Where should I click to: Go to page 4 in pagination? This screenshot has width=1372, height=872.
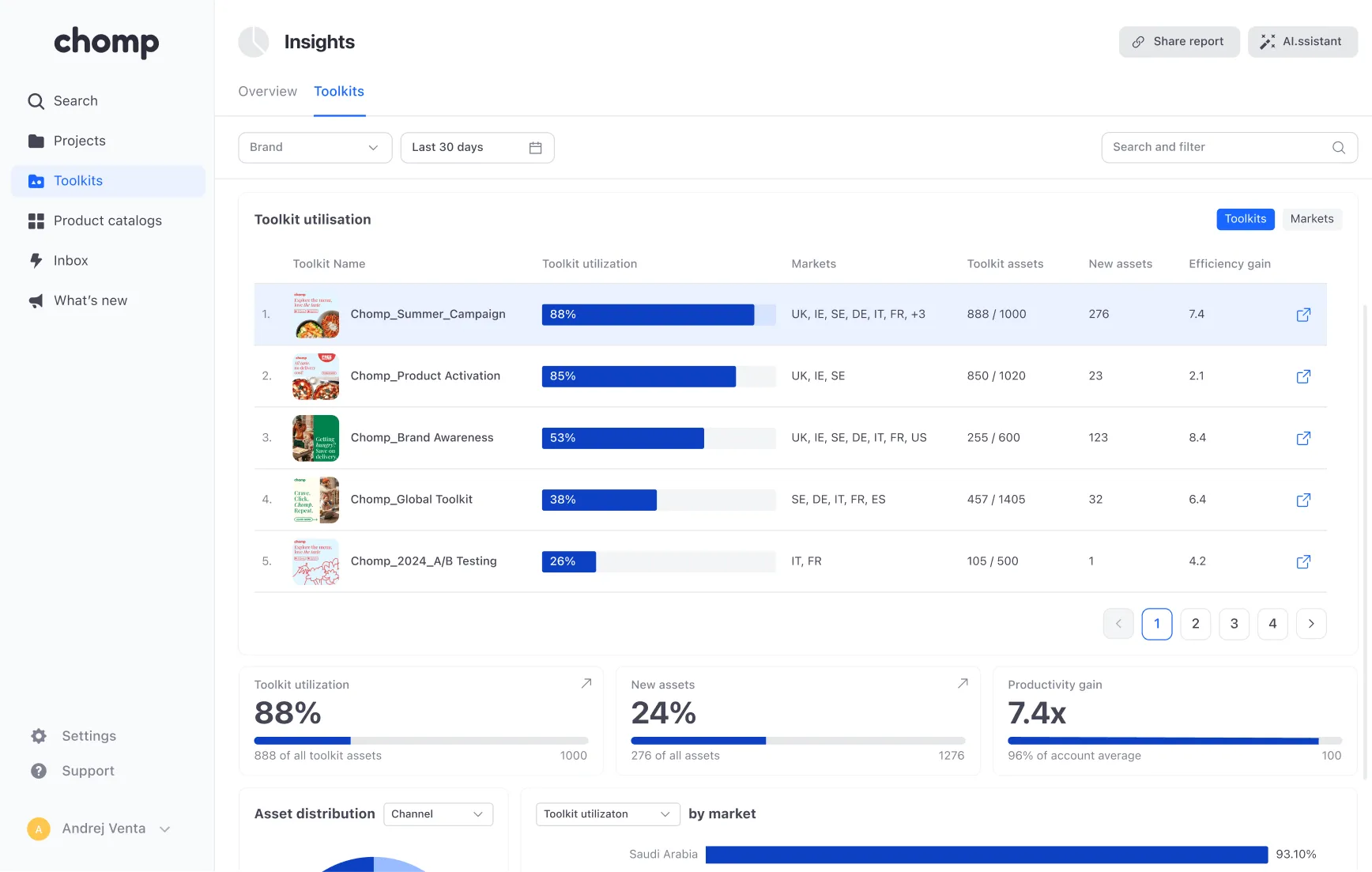pos(1272,624)
